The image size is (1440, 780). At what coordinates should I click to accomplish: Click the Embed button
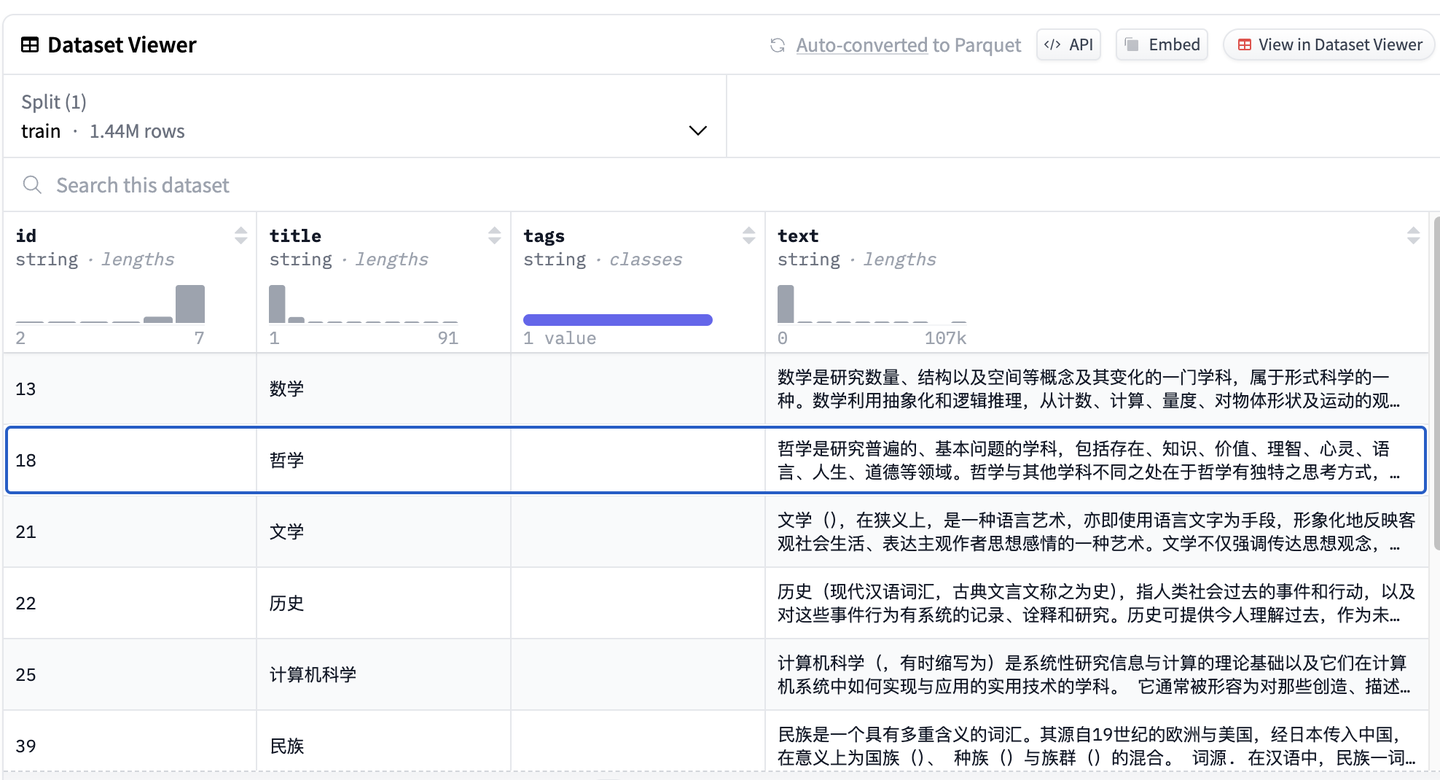[x=1162, y=45]
